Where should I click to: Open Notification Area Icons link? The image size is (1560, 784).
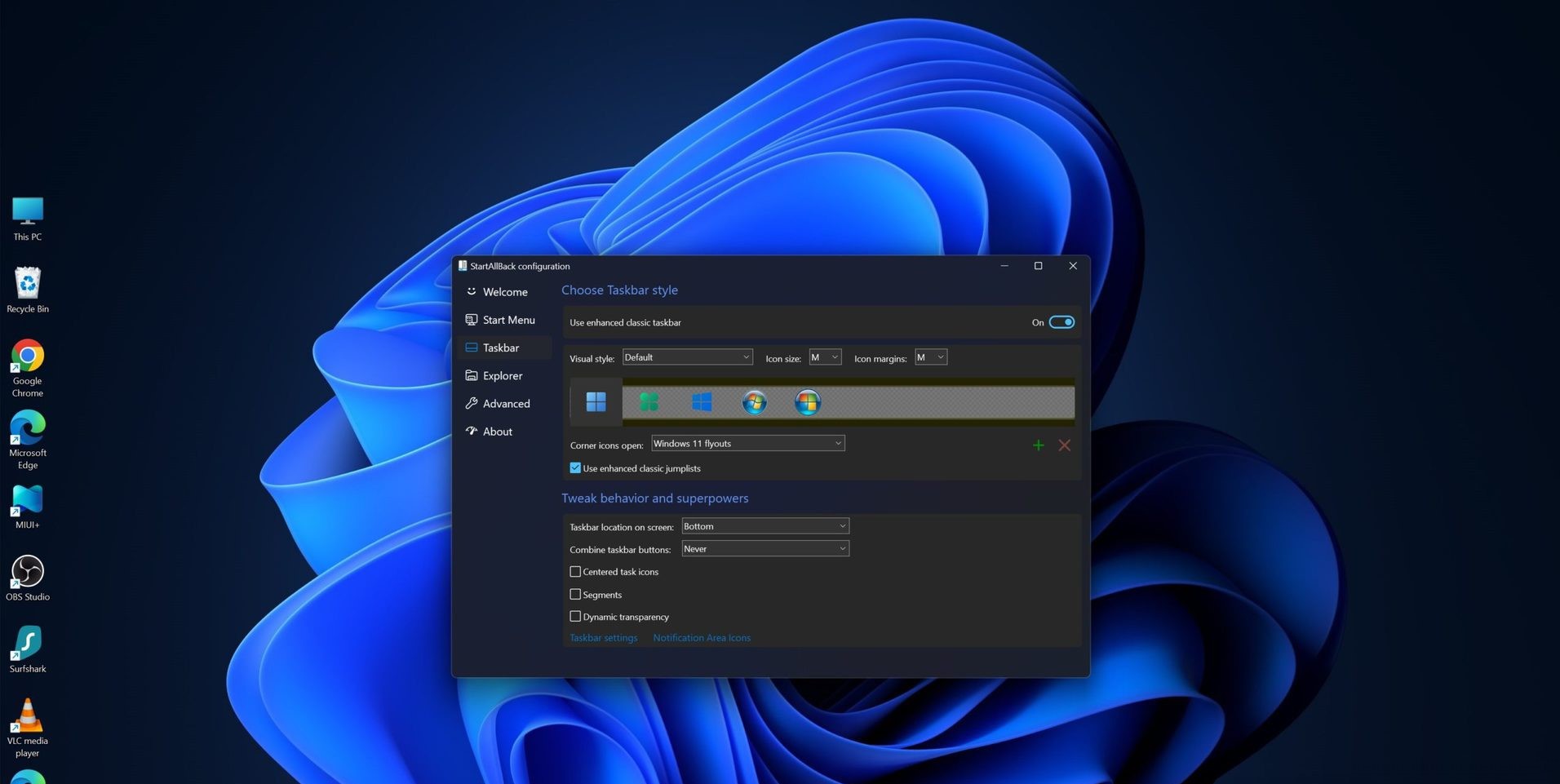tap(701, 637)
